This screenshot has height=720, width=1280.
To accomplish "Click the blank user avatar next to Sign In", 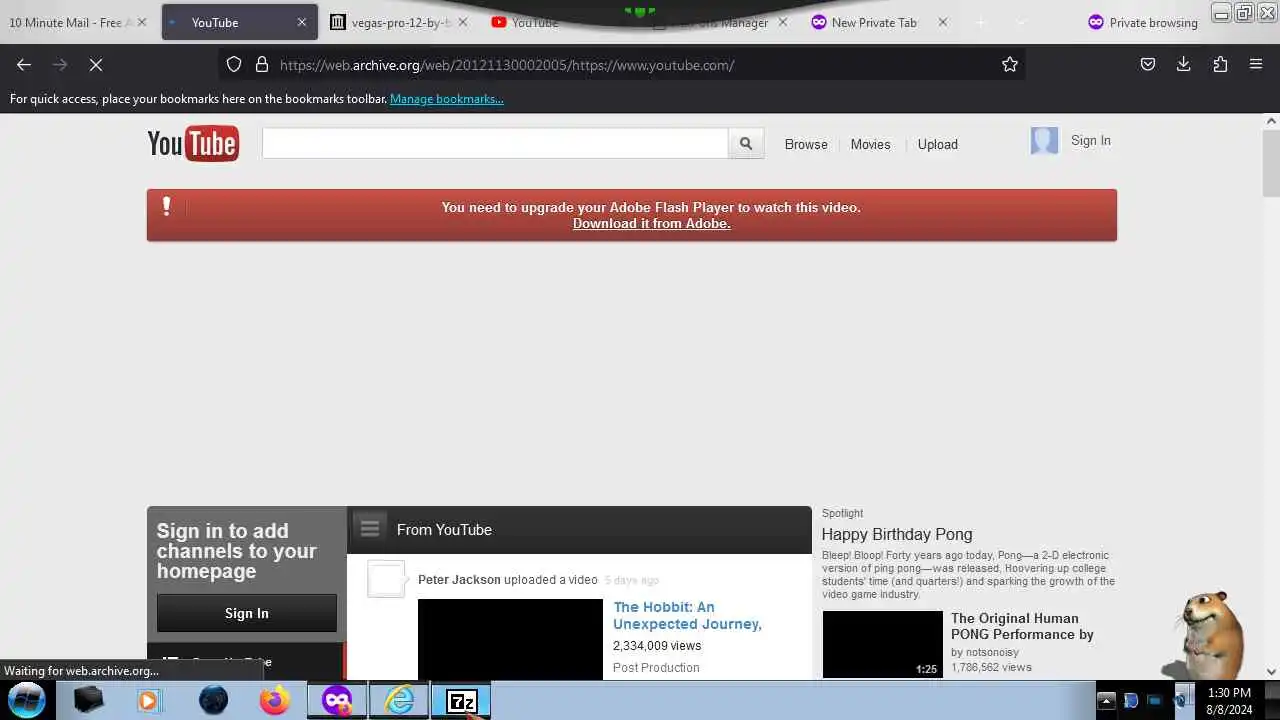I will coord(1044,141).
